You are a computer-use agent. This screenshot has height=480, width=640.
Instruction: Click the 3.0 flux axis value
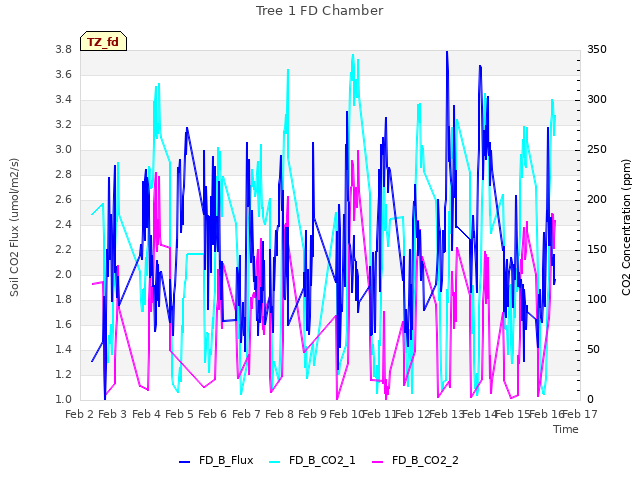pyautogui.click(x=64, y=150)
